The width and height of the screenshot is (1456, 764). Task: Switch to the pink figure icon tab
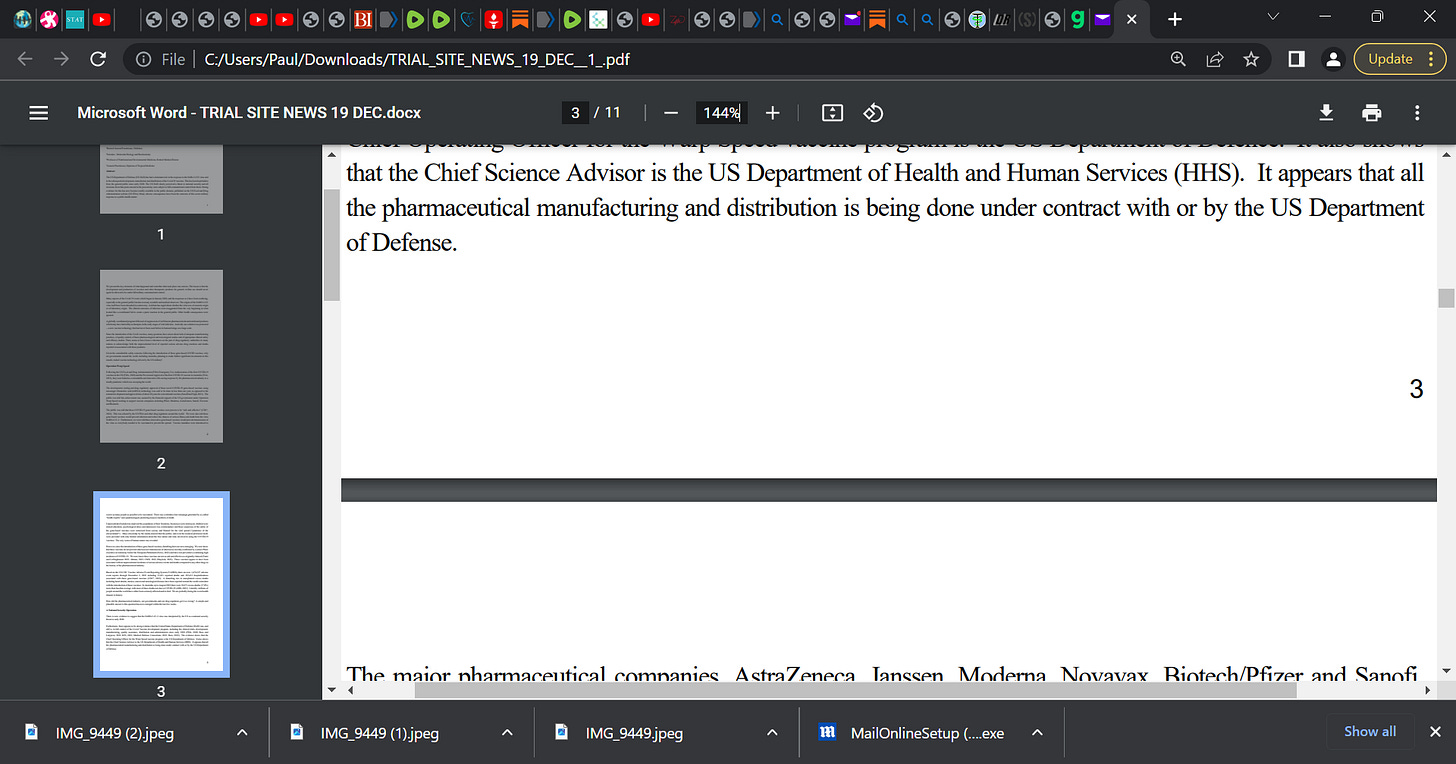point(49,18)
